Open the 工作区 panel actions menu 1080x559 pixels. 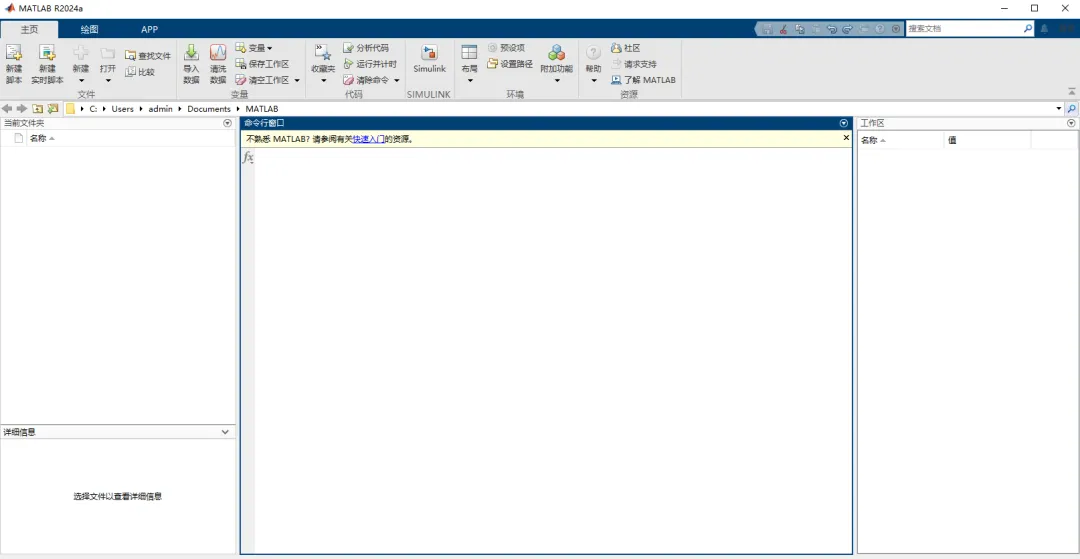click(x=1071, y=123)
